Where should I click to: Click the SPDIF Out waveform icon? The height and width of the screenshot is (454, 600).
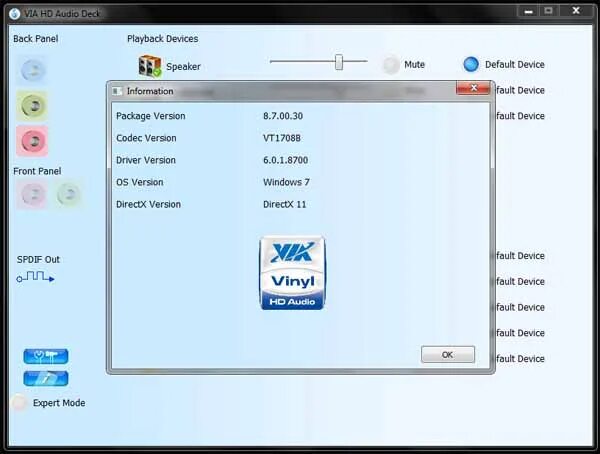coord(35,277)
